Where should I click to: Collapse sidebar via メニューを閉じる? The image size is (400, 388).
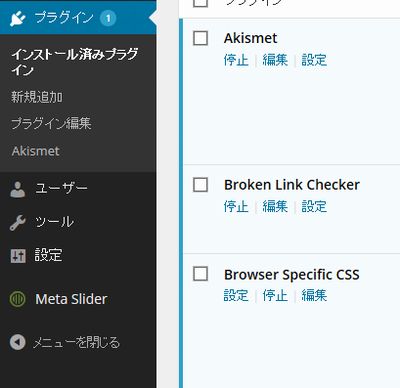click(x=76, y=342)
